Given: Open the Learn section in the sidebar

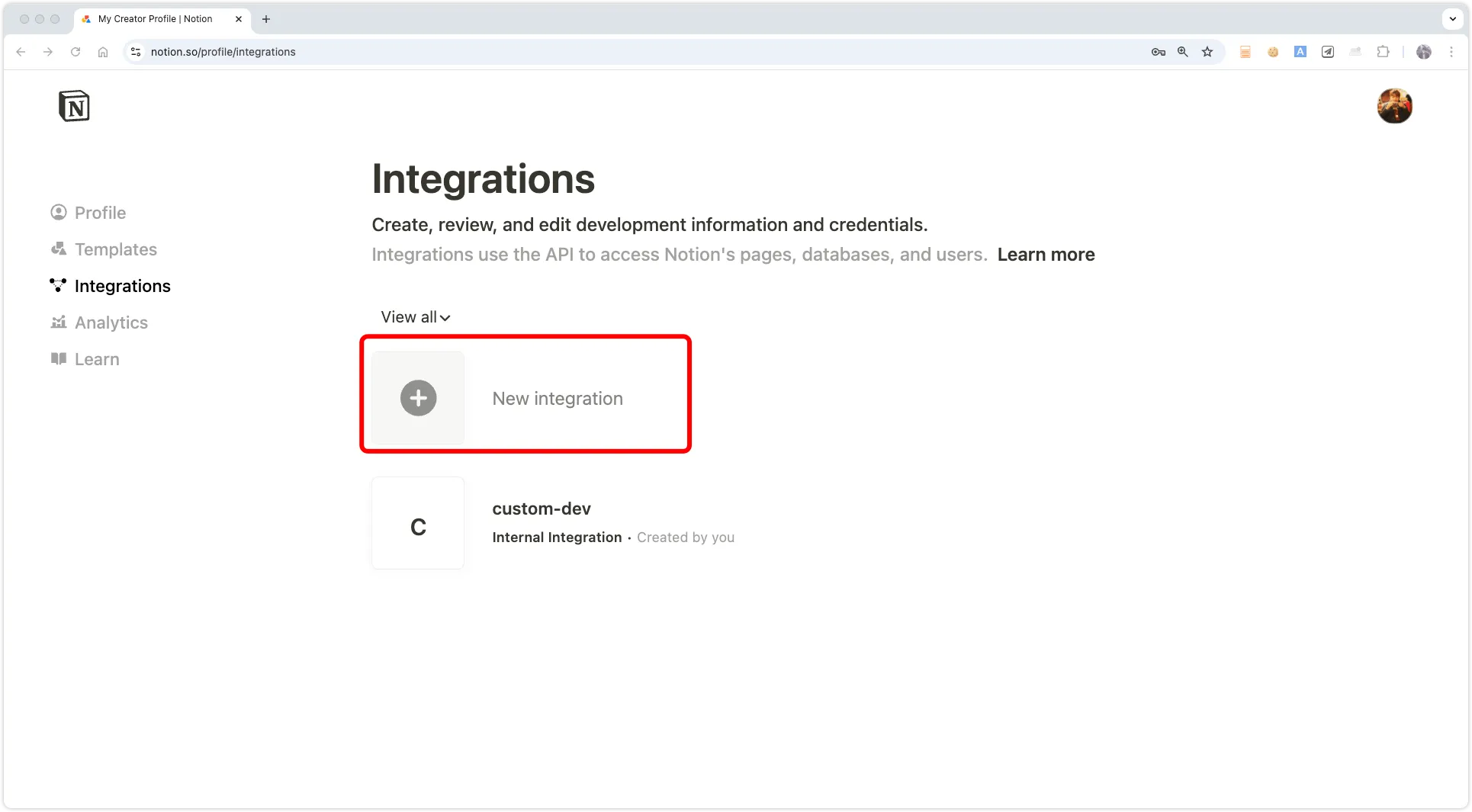Looking at the screenshot, I should coord(97,359).
